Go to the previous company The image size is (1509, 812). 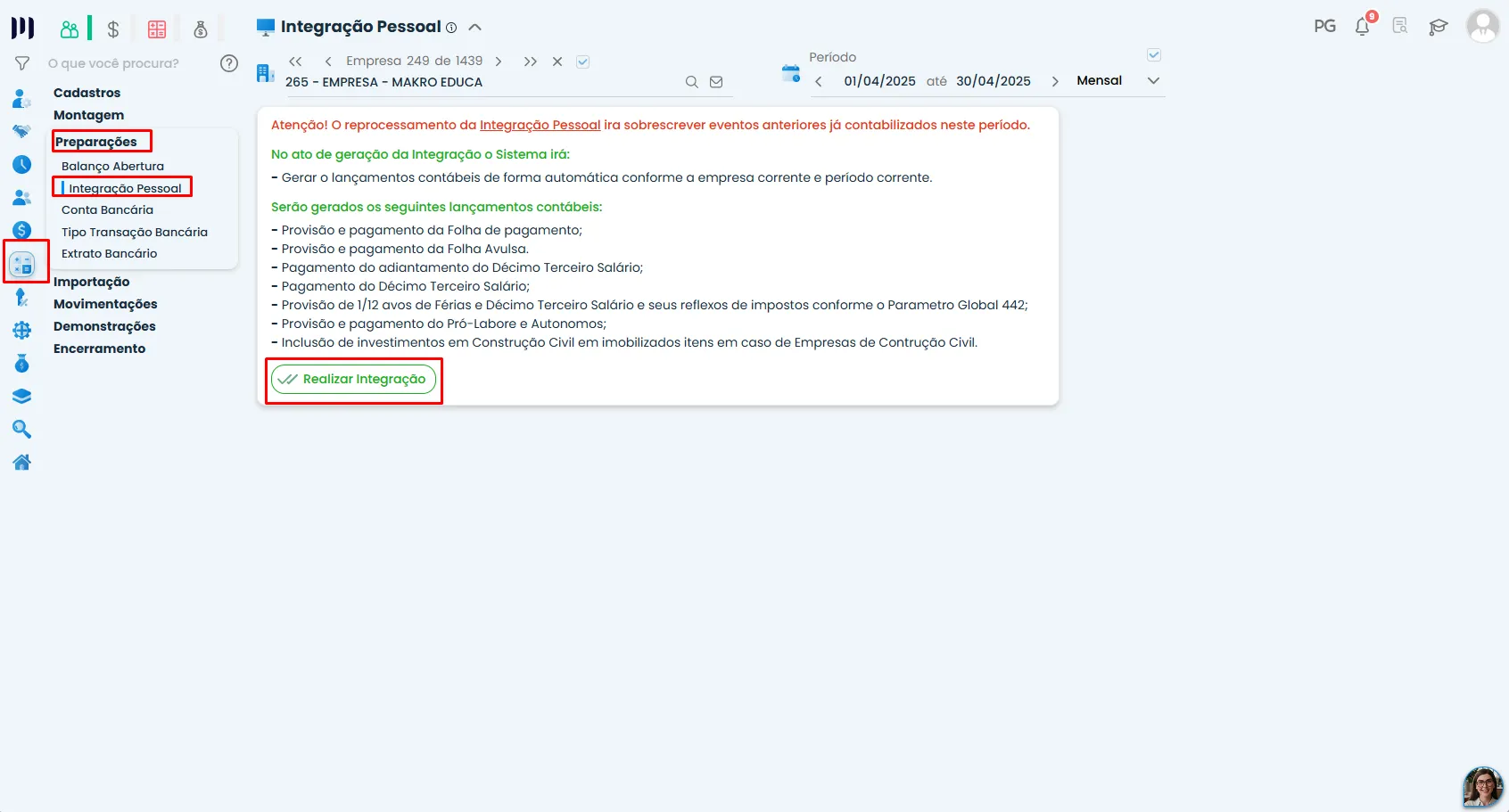point(328,62)
